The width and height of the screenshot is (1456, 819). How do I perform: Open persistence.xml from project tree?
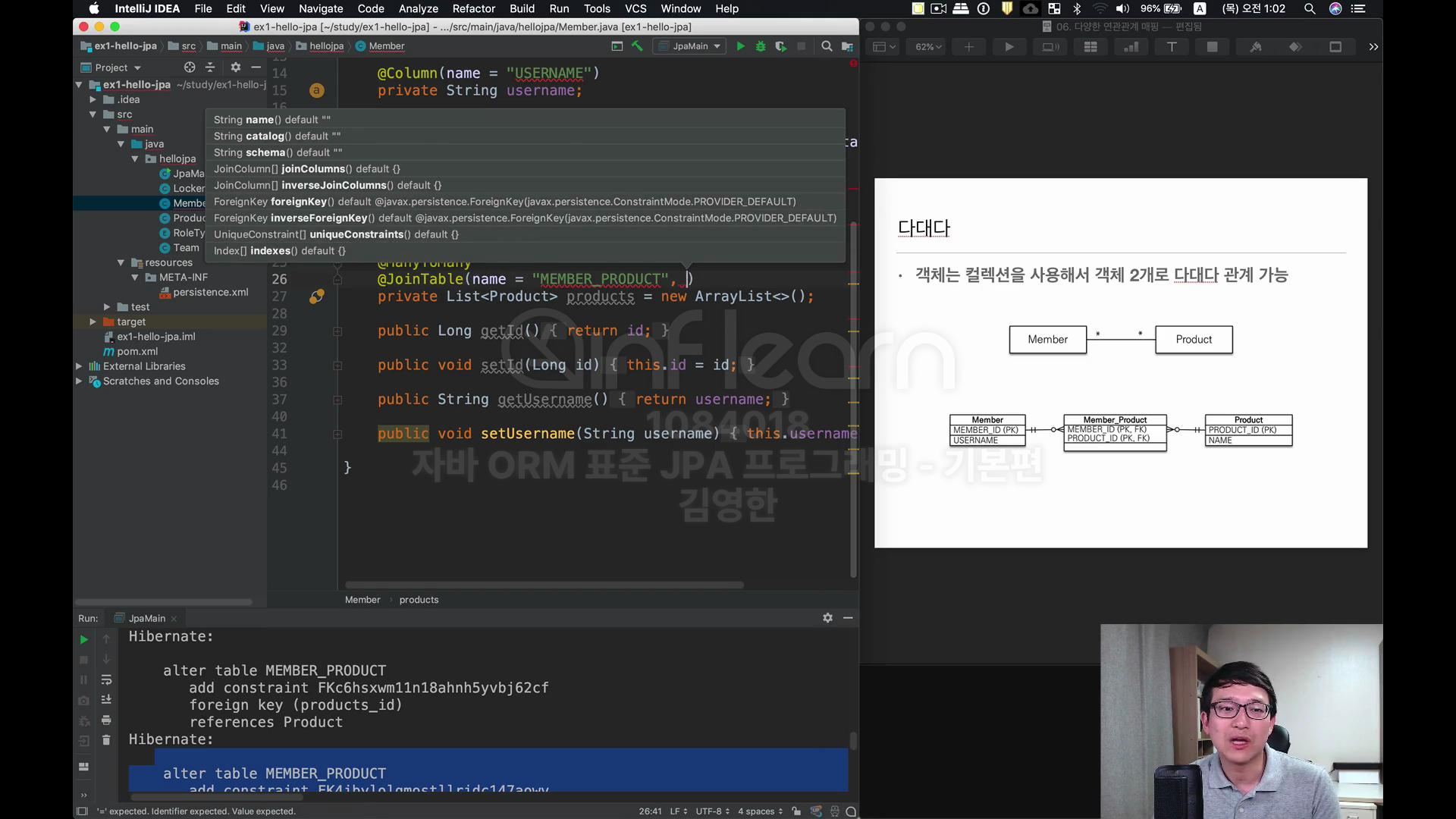point(210,292)
